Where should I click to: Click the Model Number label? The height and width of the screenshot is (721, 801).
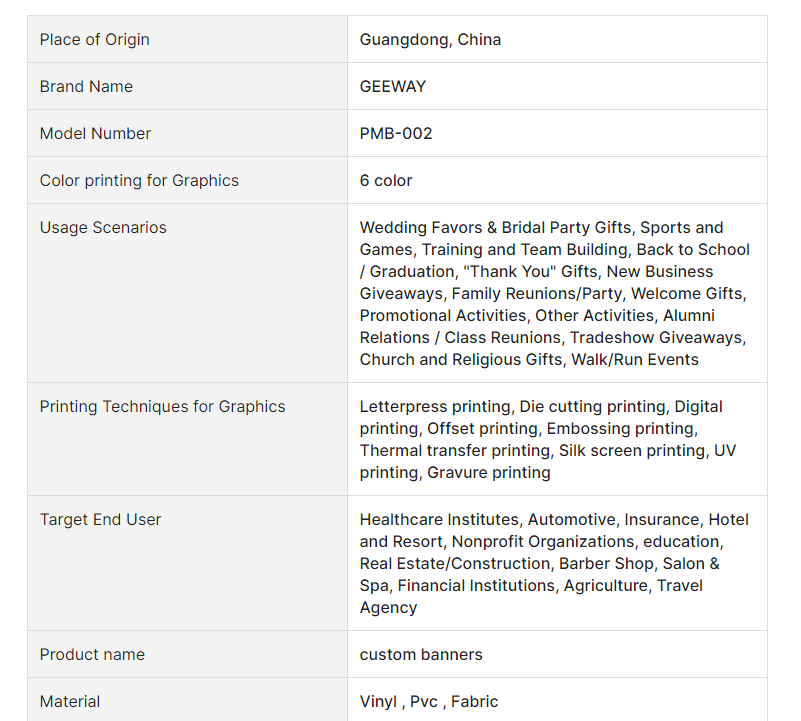(95, 134)
